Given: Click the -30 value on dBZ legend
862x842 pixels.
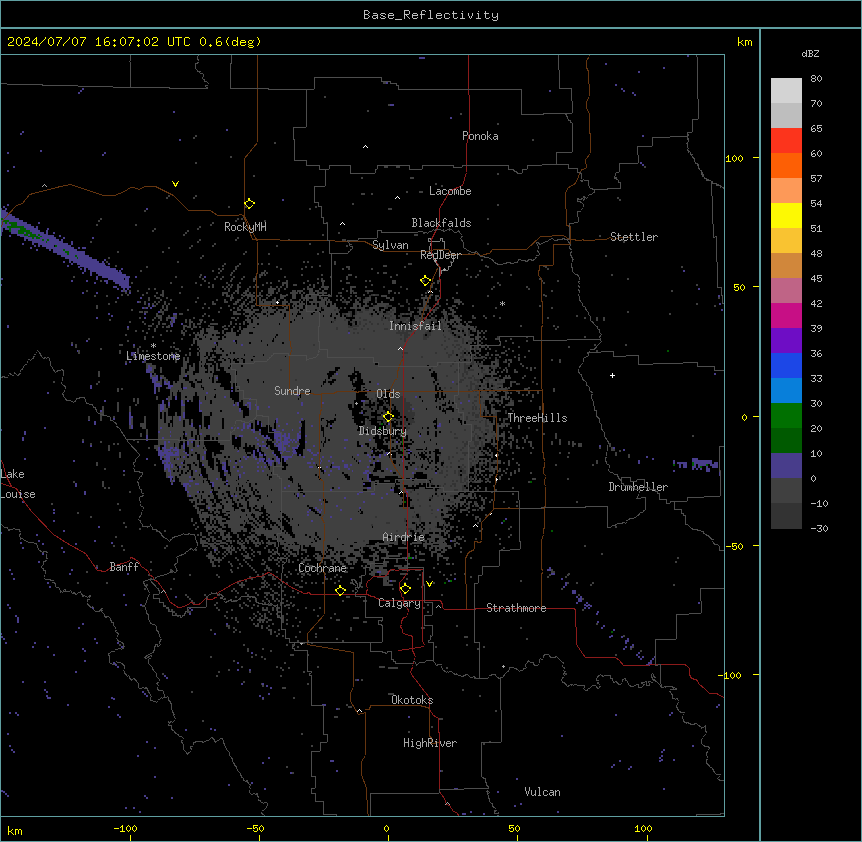Looking at the screenshot, I should pos(819,528).
